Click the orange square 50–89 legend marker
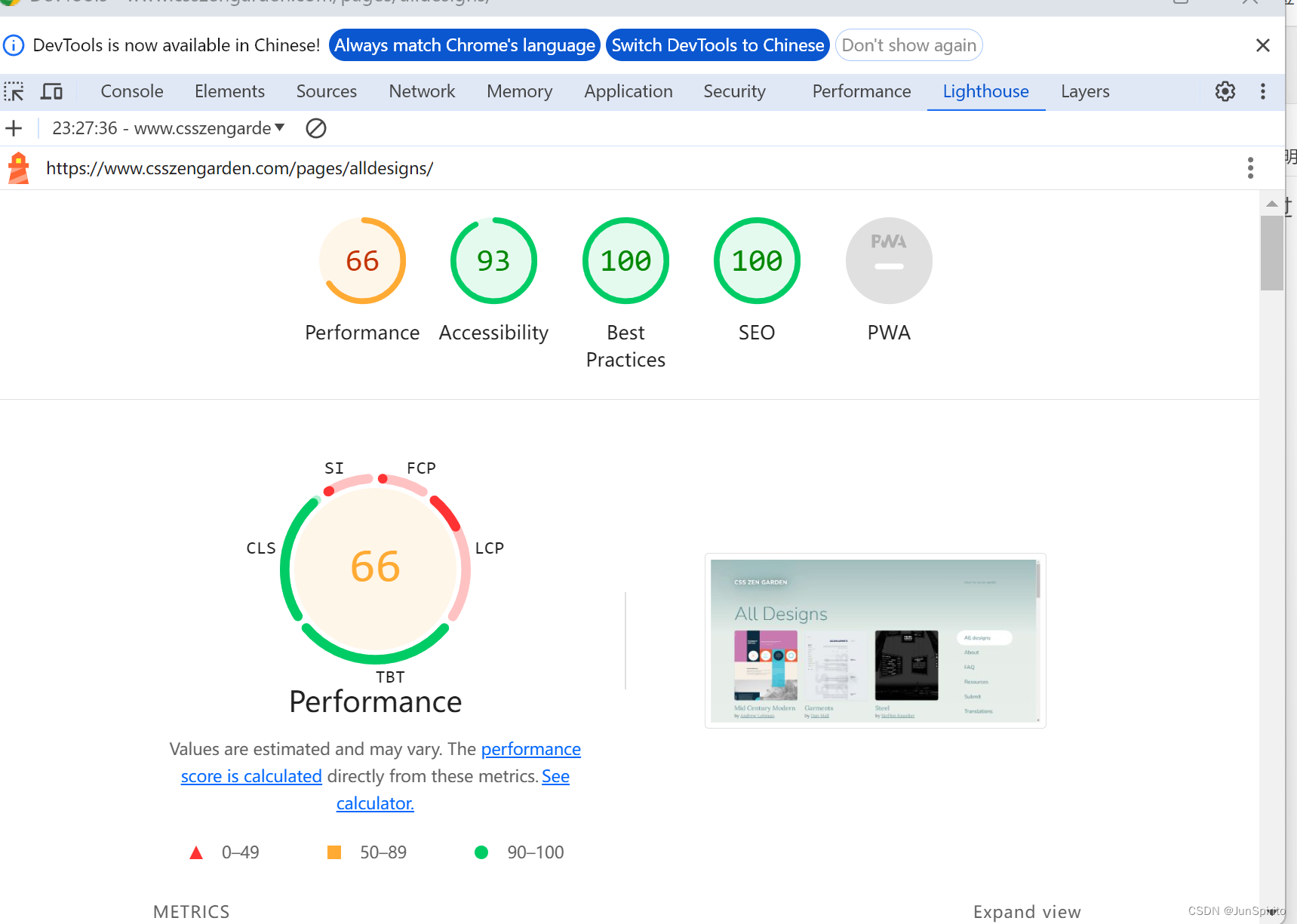The height and width of the screenshot is (924, 1297). 334,852
